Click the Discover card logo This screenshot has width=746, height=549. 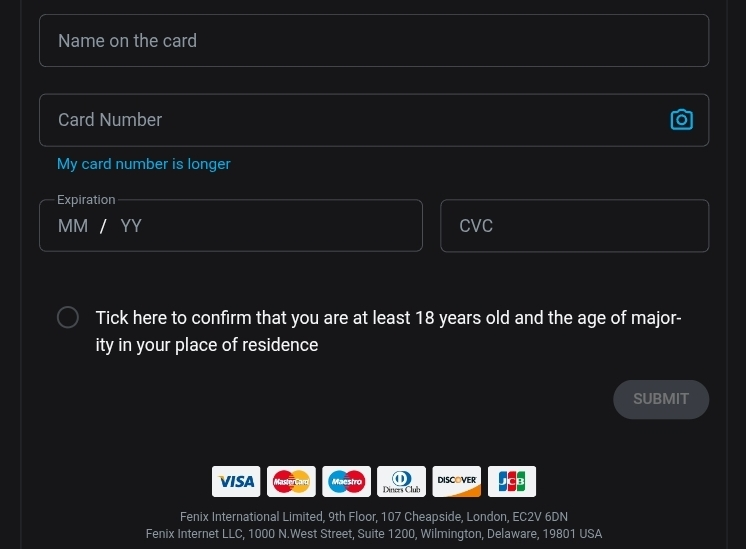[x=456, y=481]
